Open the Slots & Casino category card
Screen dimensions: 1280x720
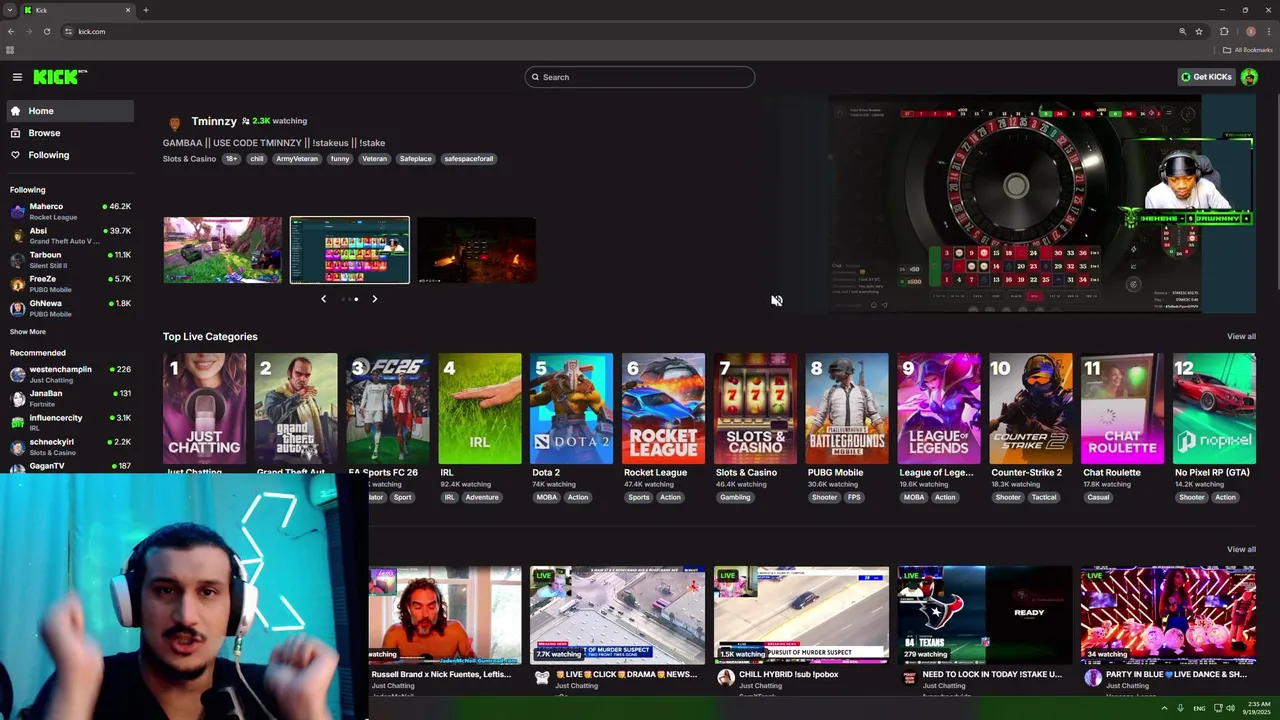coord(755,408)
